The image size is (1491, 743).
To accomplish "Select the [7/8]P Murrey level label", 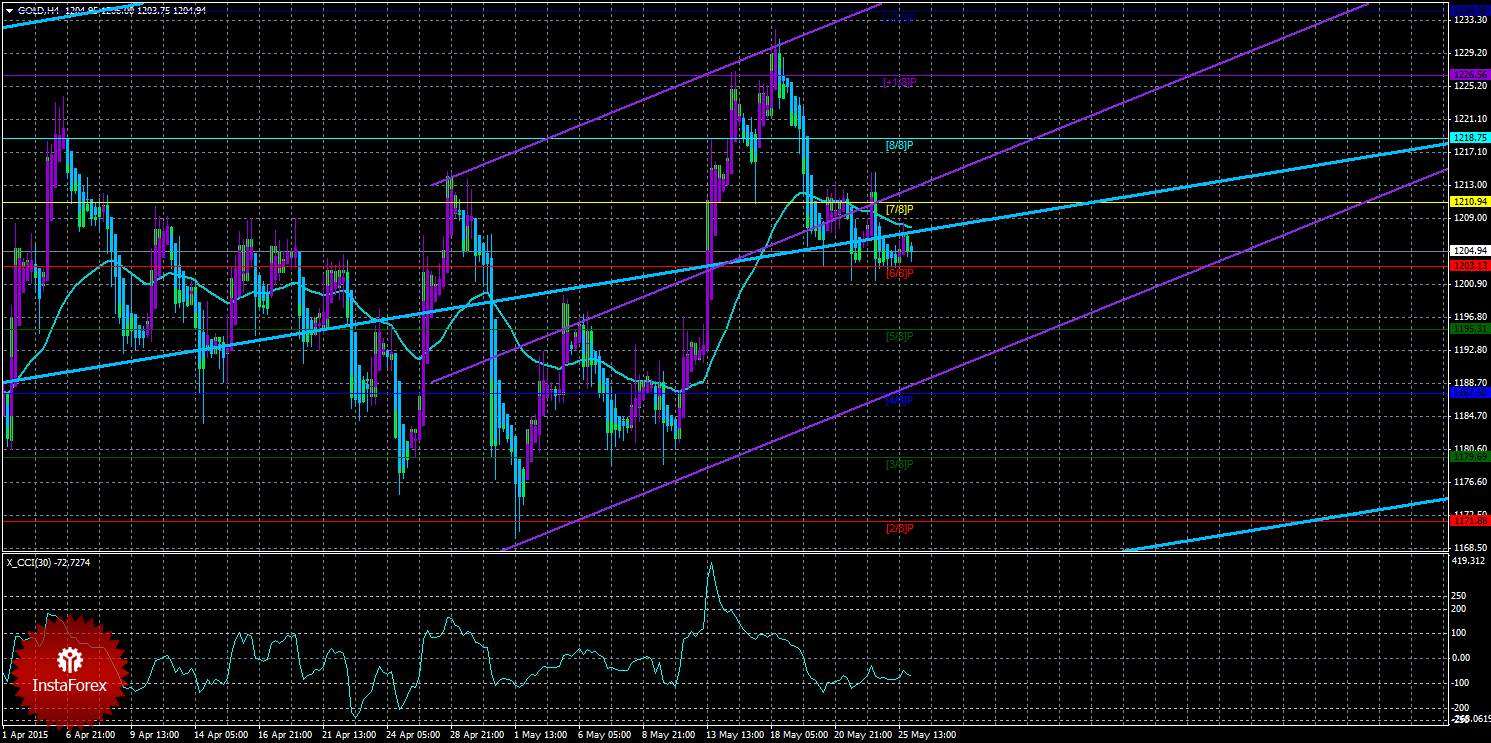I will (x=900, y=209).
